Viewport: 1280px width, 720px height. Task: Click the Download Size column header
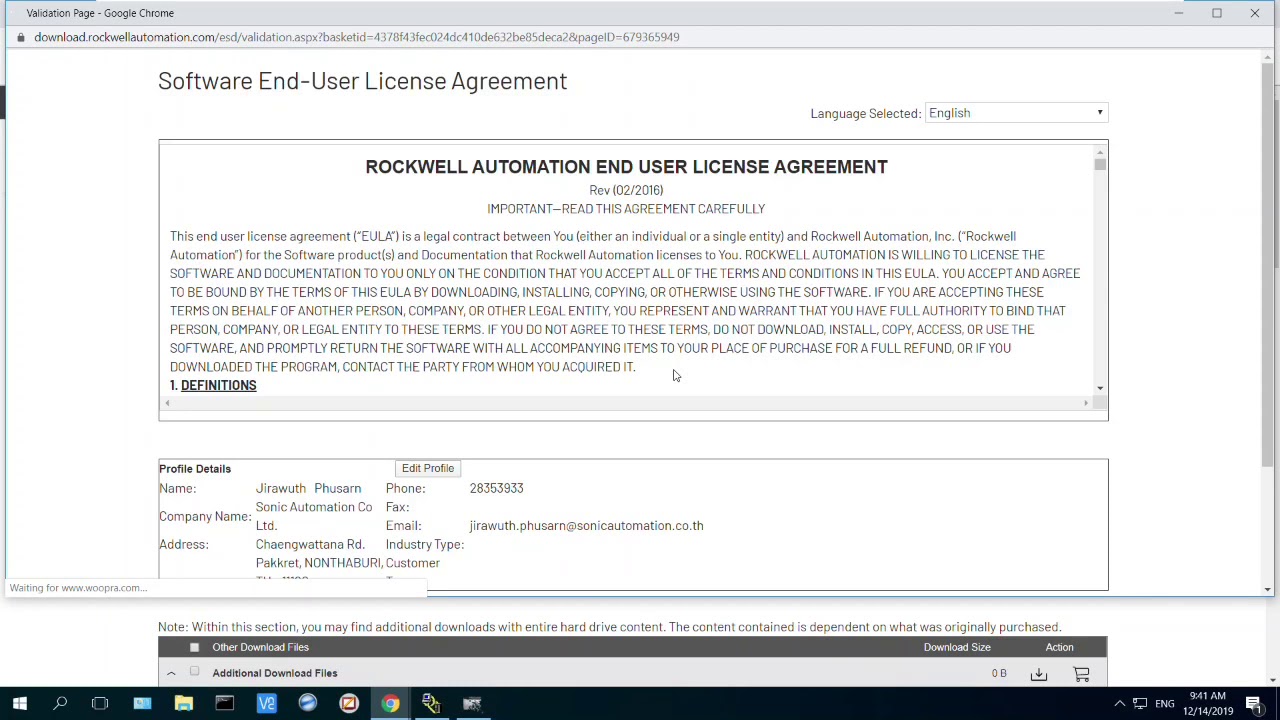click(956, 647)
